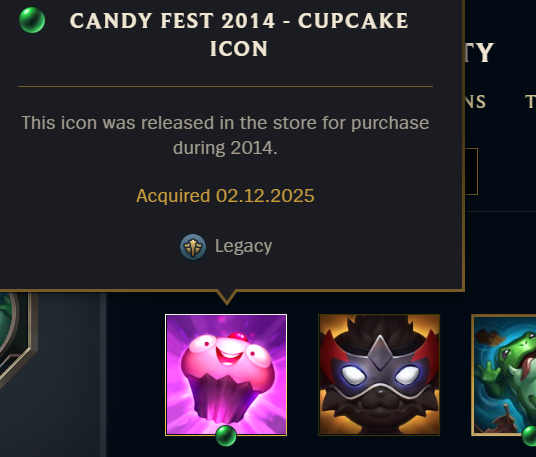Viewport: 536px width, 457px height.
Task: Click the cut-off "TY" page heading
Action: coord(479,53)
